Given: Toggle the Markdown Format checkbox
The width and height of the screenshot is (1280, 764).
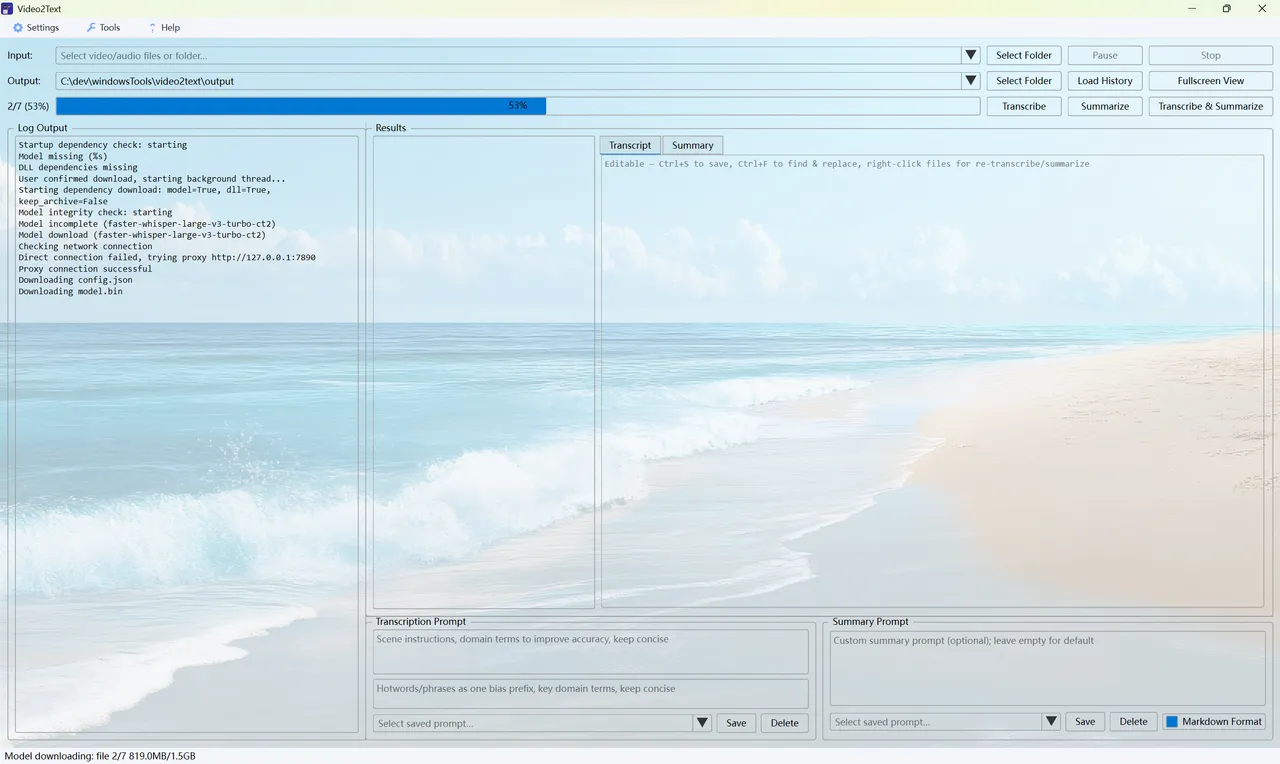Looking at the screenshot, I should coord(1214,722).
